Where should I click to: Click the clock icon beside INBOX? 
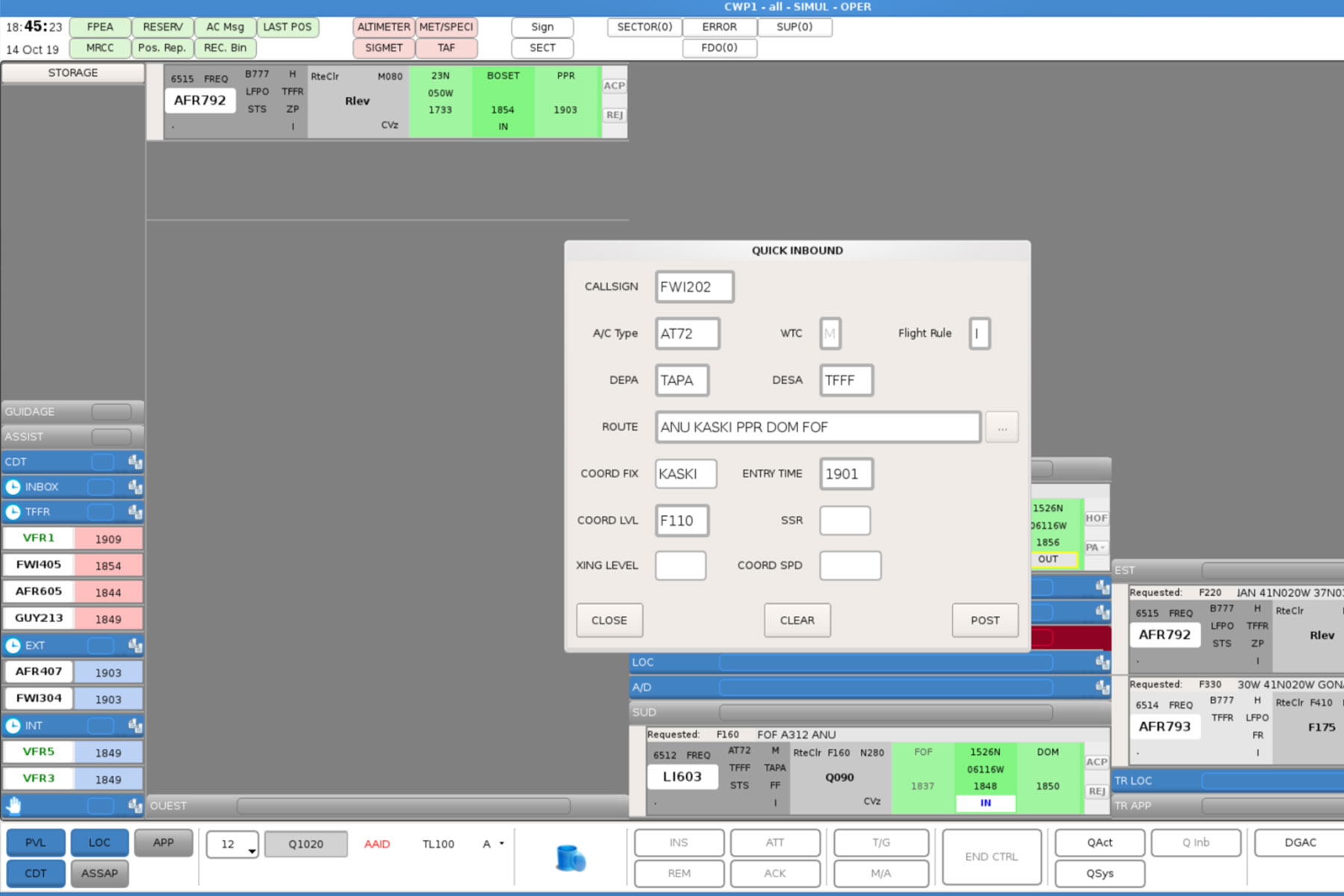tap(13, 487)
